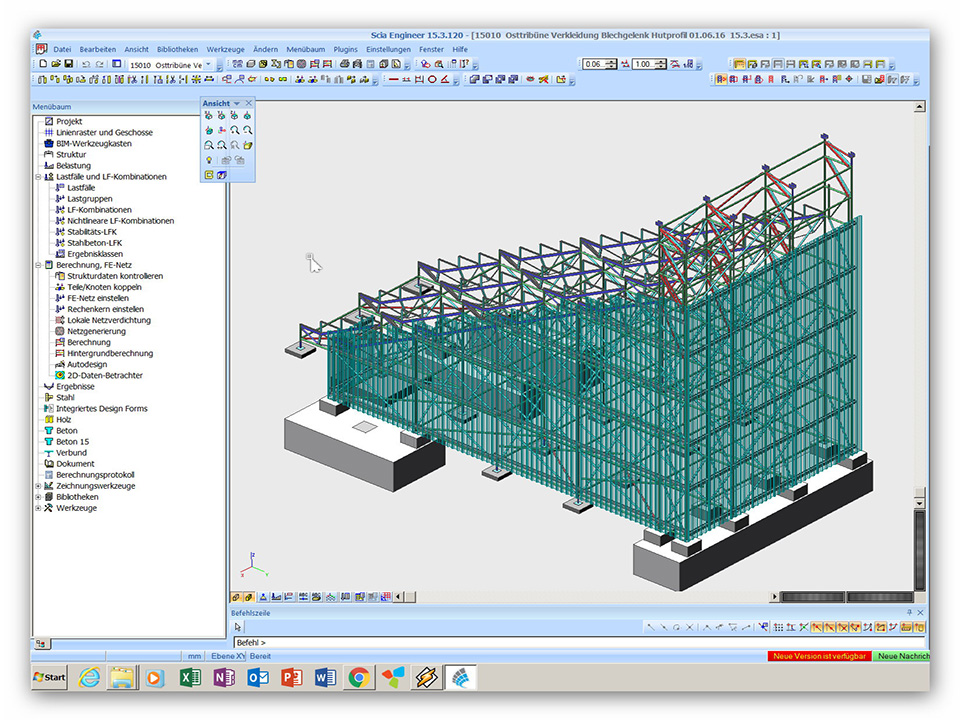Click the Google Chrome taskbar icon
The width and height of the screenshot is (960, 720).
click(359, 677)
